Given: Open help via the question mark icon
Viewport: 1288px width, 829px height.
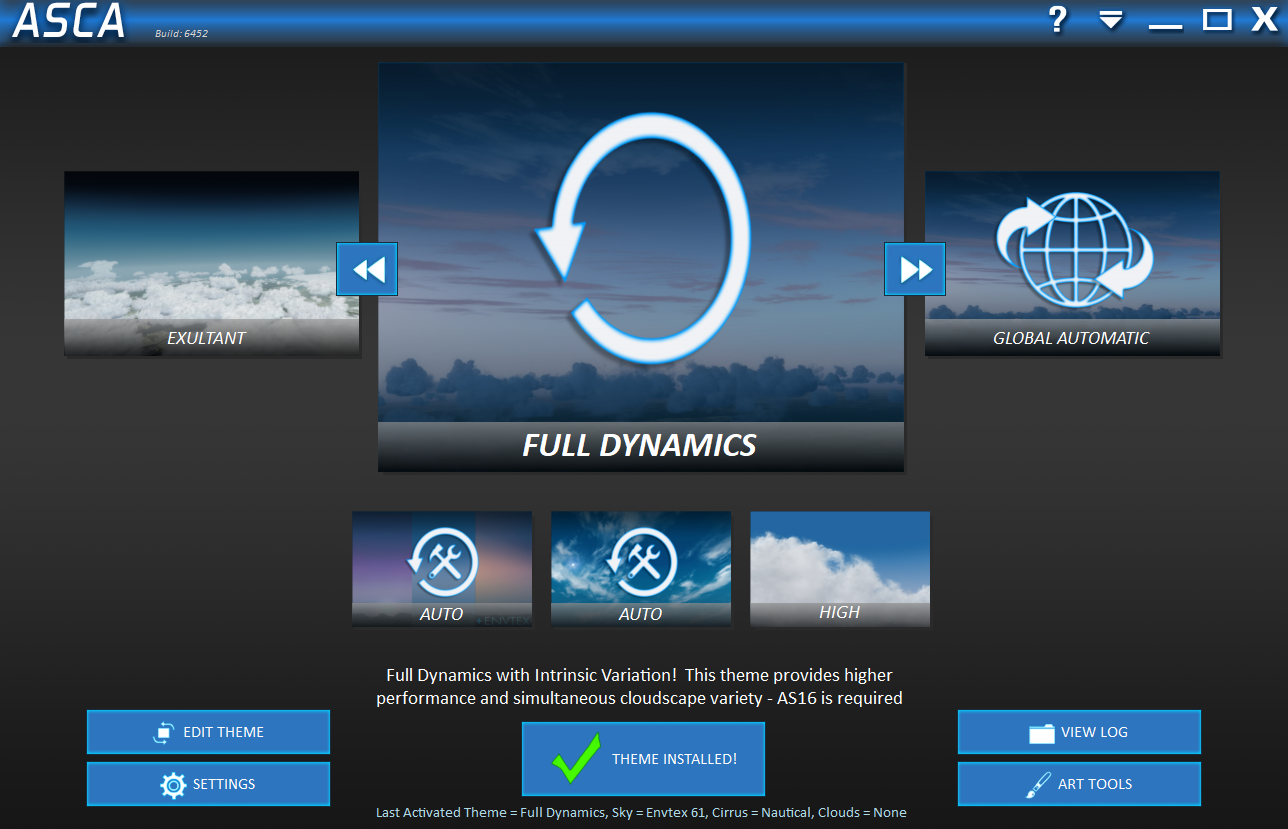Looking at the screenshot, I should [x=1058, y=19].
